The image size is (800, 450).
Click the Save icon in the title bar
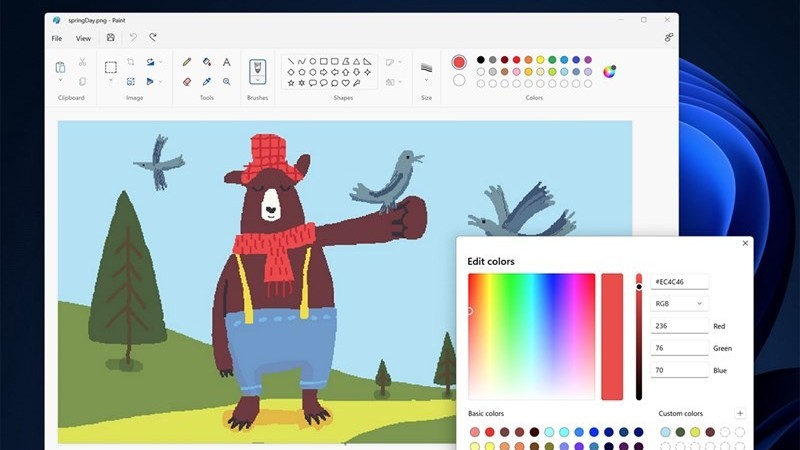point(111,37)
